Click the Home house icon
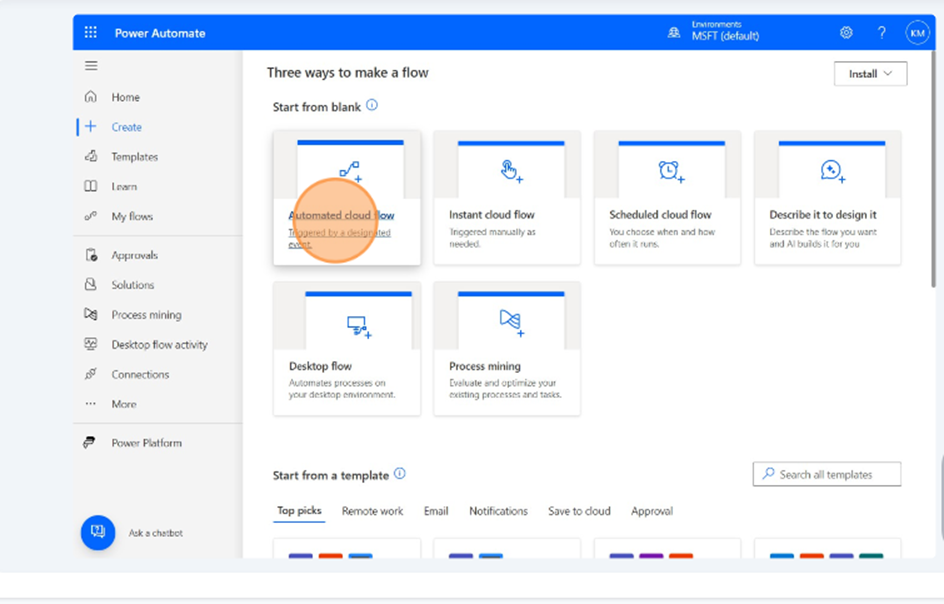 point(90,96)
